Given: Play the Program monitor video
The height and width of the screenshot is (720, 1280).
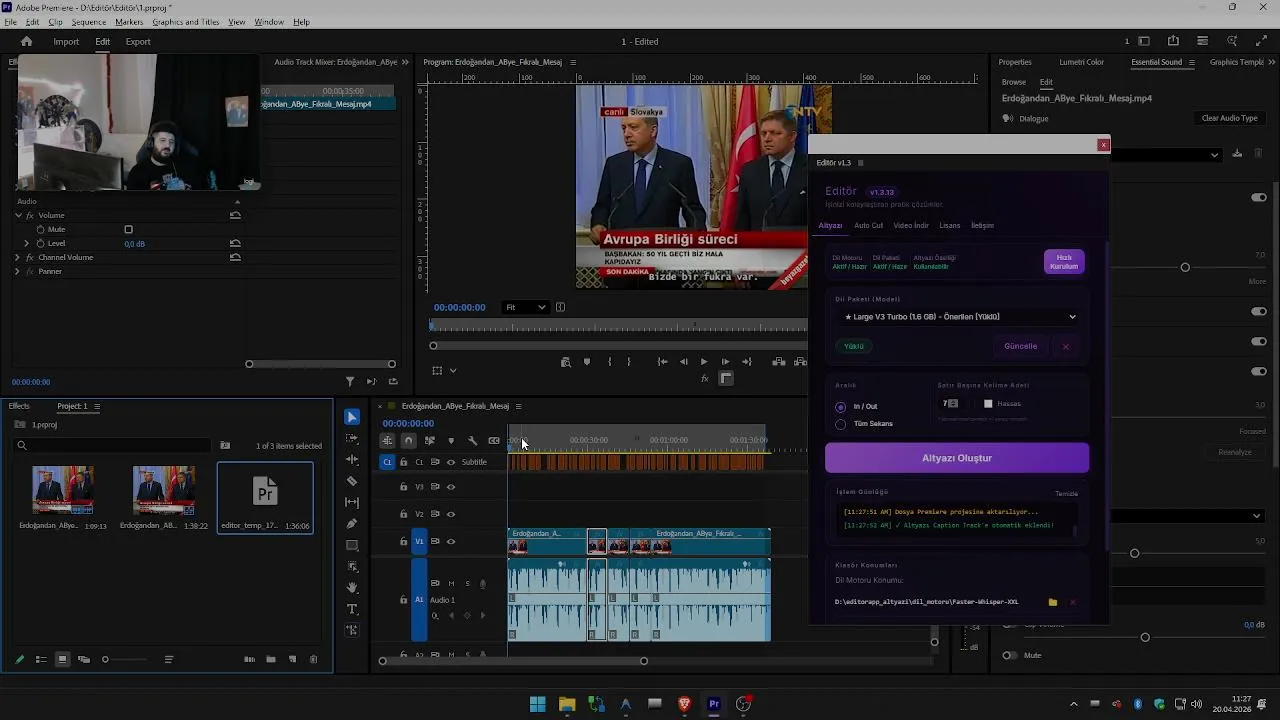Looking at the screenshot, I should [x=704, y=362].
